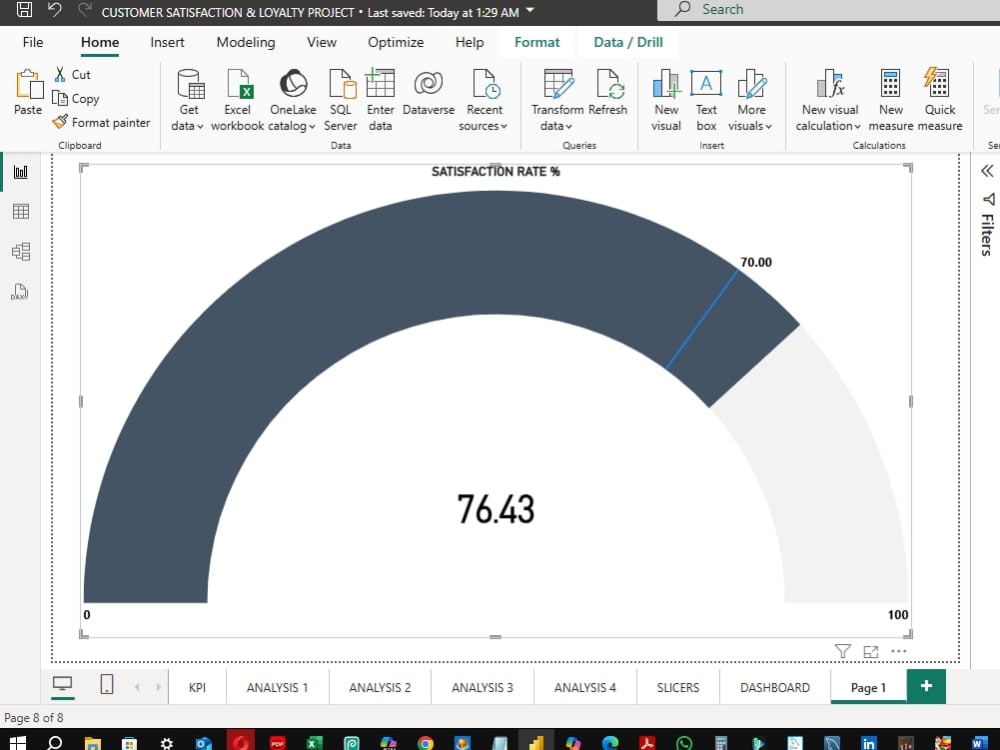Open the file name dropdown arrow
1000x750 pixels.
pyautogui.click(x=530, y=10)
